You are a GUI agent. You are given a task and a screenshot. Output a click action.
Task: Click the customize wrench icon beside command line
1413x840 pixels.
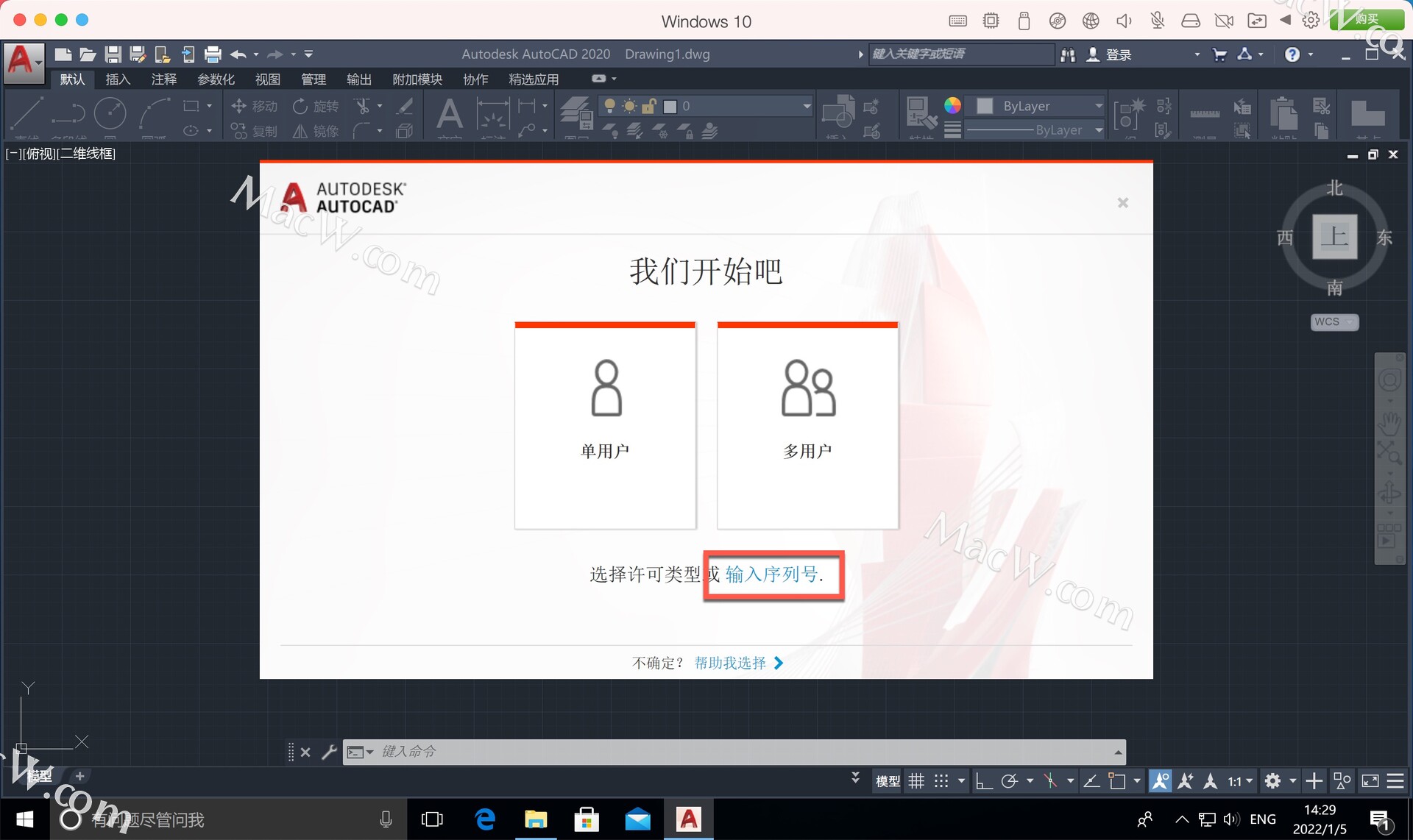[x=329, y=752]
